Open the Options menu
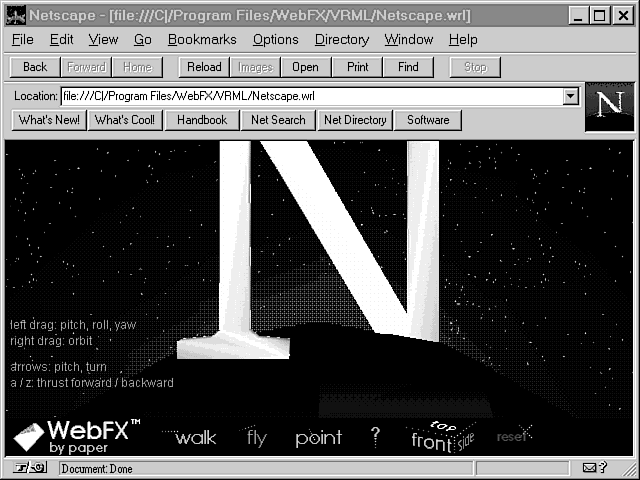 coord(276,40)
